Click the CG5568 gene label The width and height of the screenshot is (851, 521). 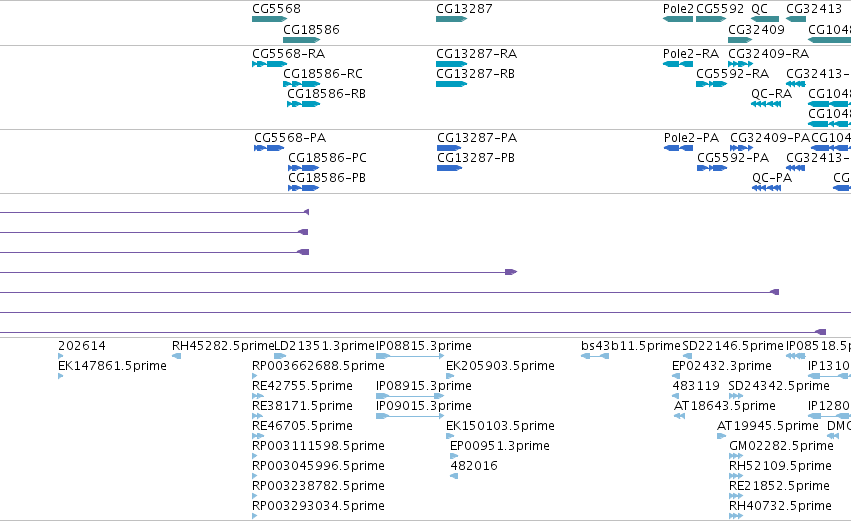click(276, 9)
